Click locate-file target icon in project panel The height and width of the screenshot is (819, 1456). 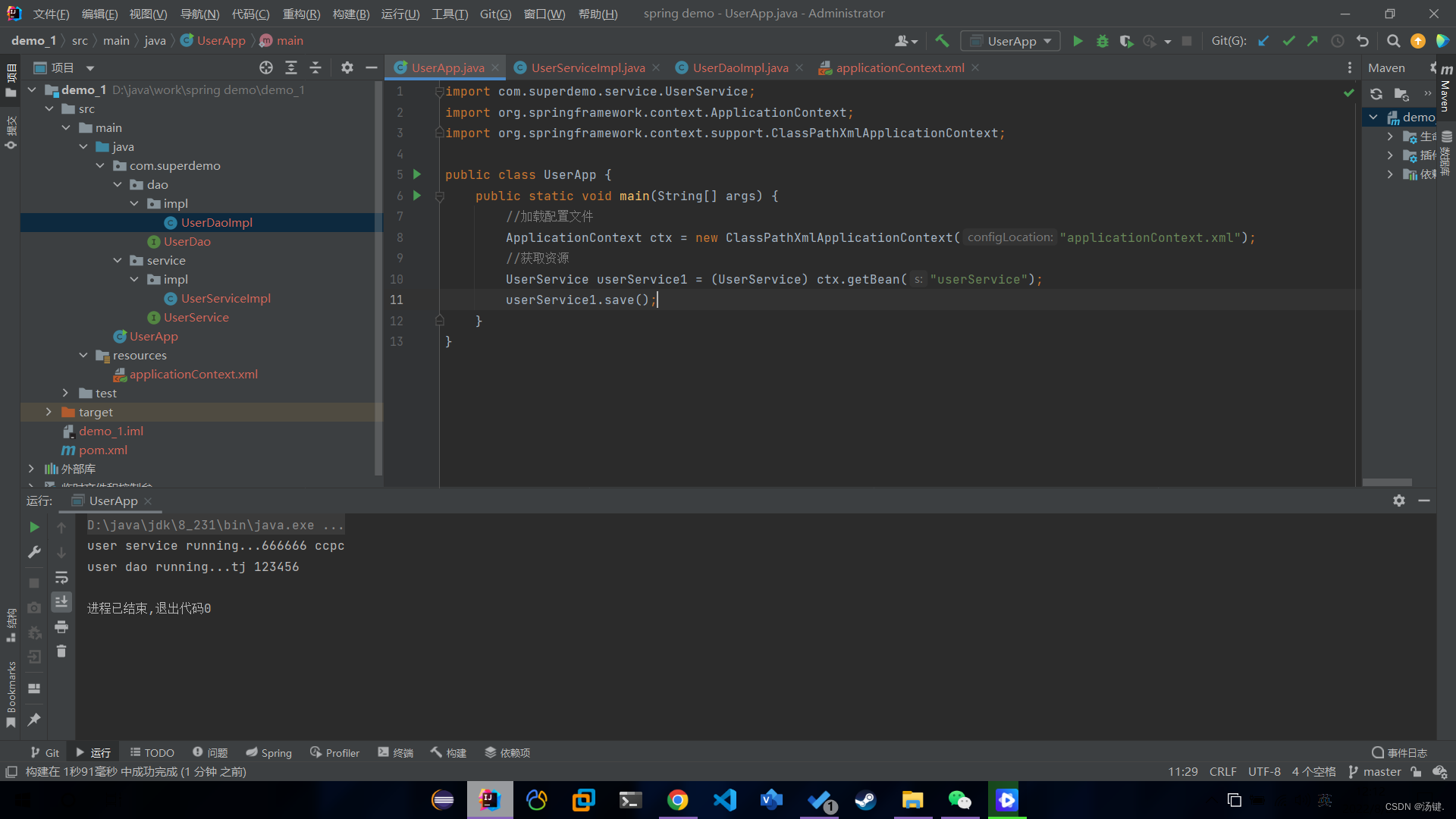[266, 67]
